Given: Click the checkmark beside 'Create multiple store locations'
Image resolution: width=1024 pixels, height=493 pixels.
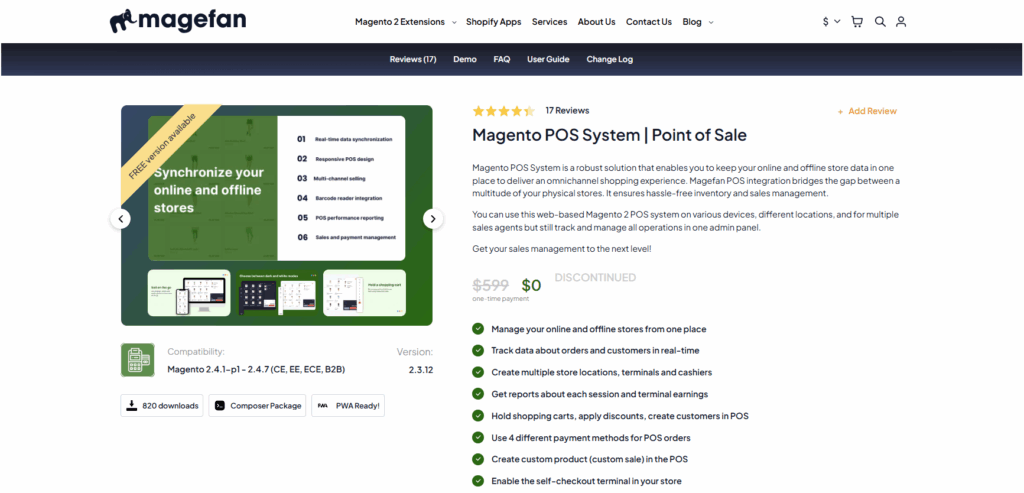Looking at the screenshot, I should click(478, 372).
